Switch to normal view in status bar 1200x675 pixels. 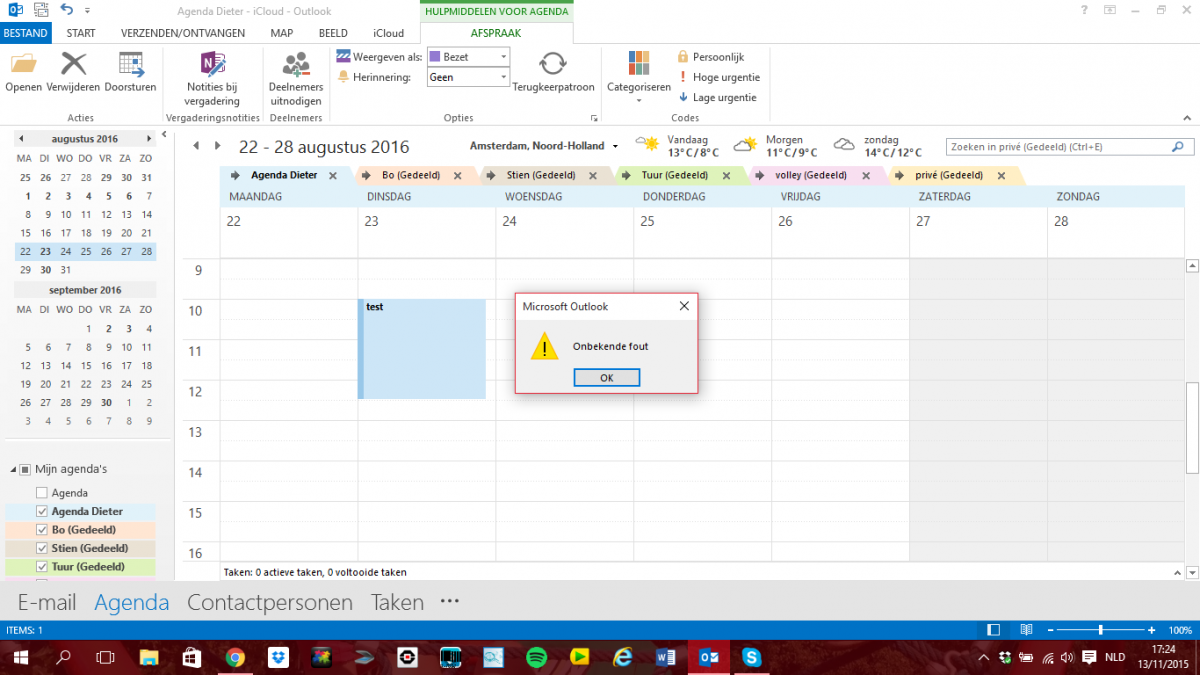click(993, 630)
